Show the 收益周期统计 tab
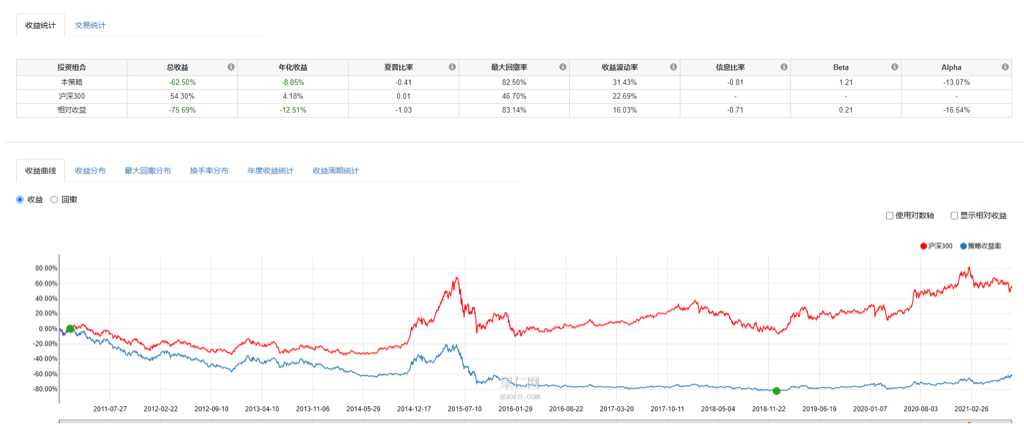Screen dimensions: 1024x424 click(x=335, y=171)
